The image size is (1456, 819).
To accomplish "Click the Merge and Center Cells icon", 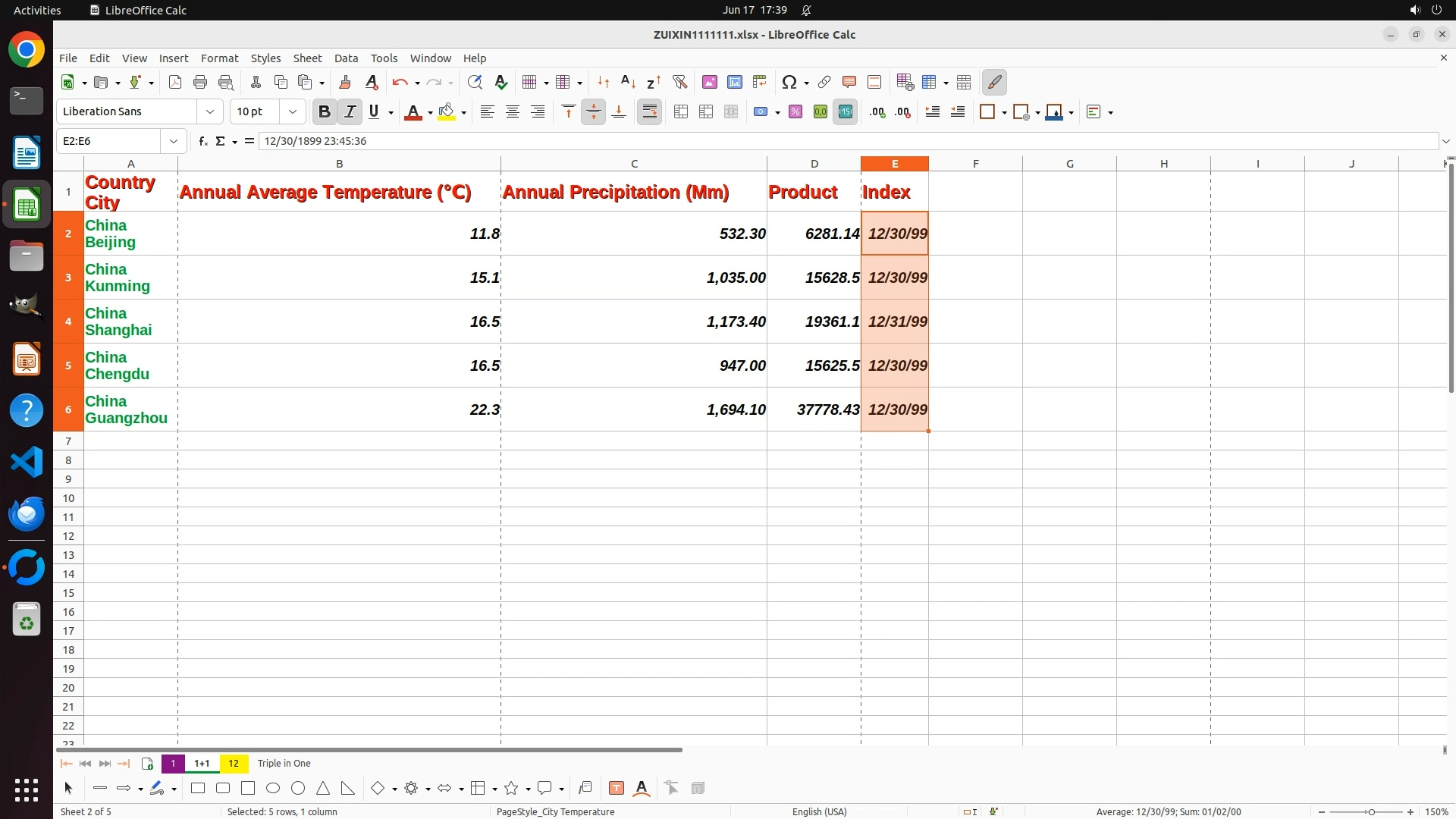I will (681, 111).
